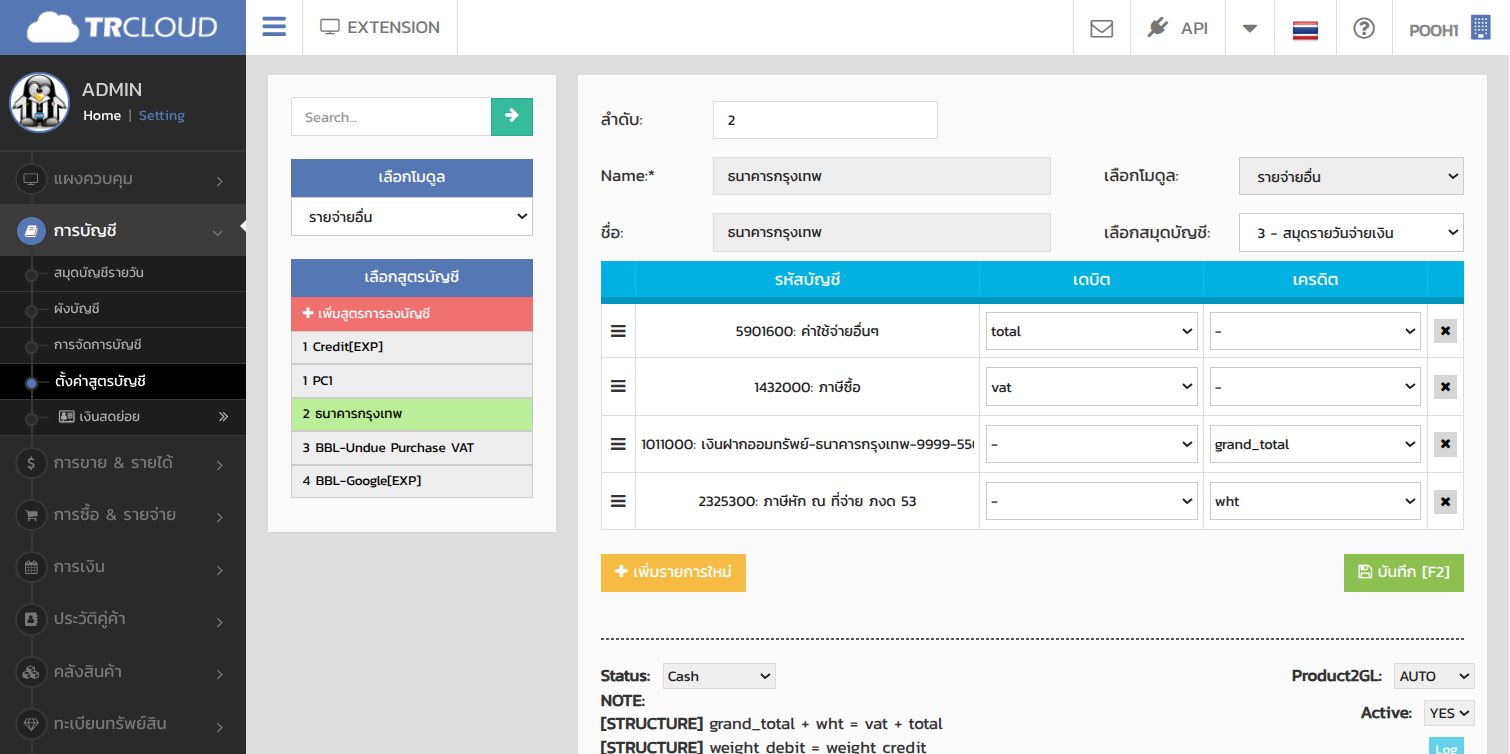Switch language via Thai flag icon
This screenshot has height=754, width=1510.
1305,29
